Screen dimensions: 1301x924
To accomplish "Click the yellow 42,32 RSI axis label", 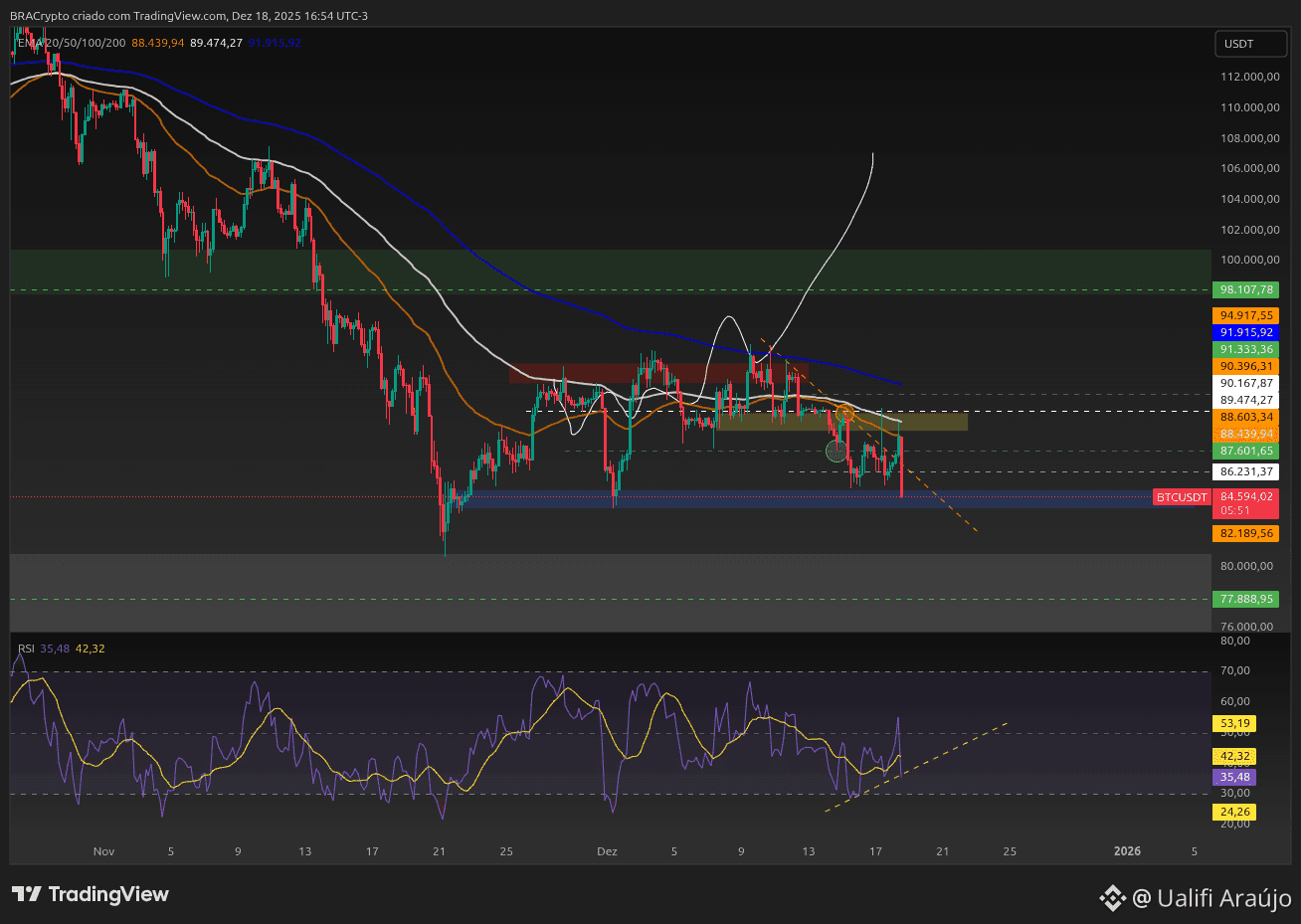I will click(1233, 756).
